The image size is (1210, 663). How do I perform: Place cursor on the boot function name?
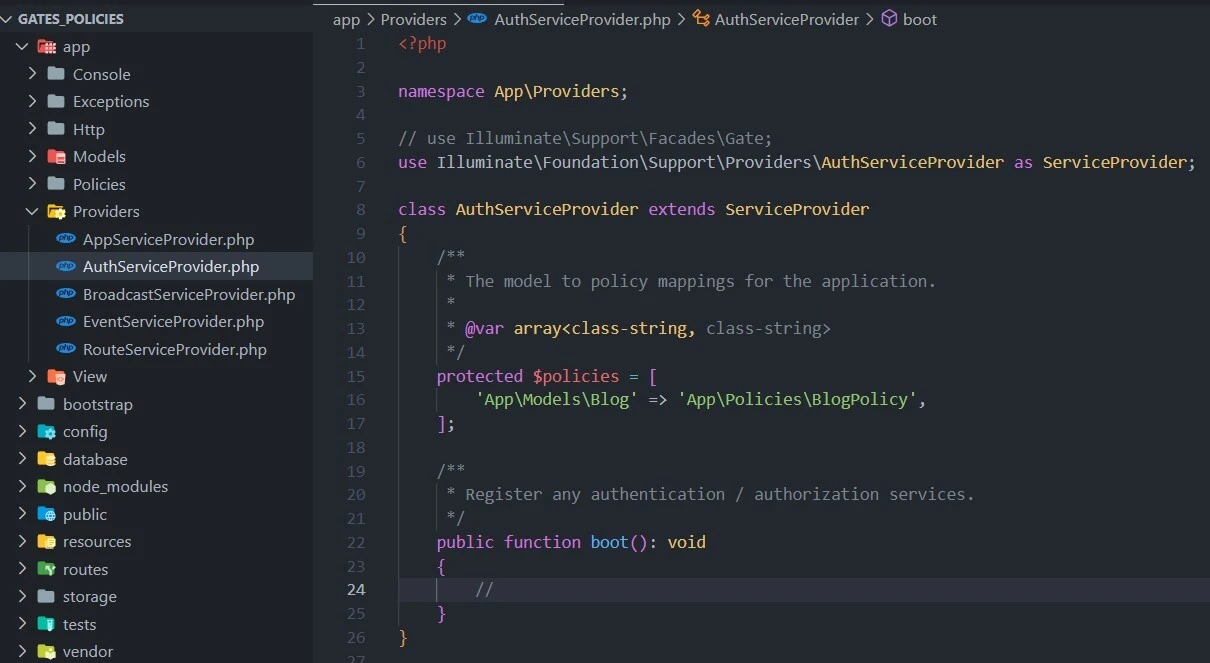[x=608, y=542]
